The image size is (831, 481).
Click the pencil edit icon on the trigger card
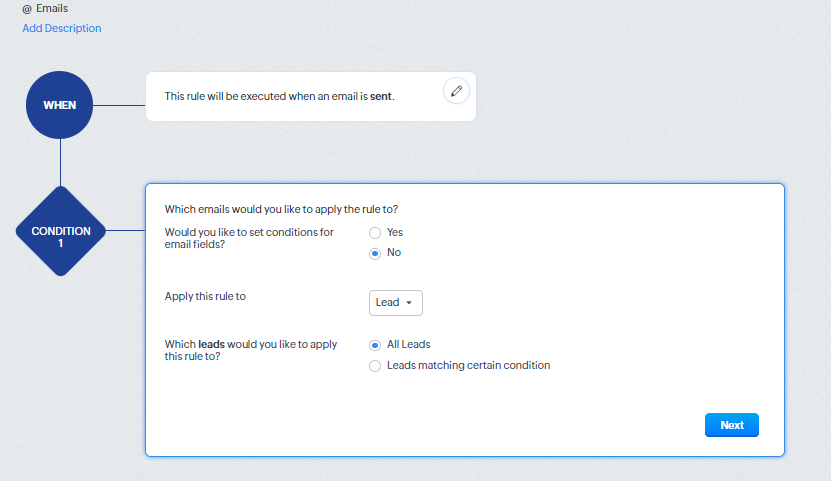(456, 91)
